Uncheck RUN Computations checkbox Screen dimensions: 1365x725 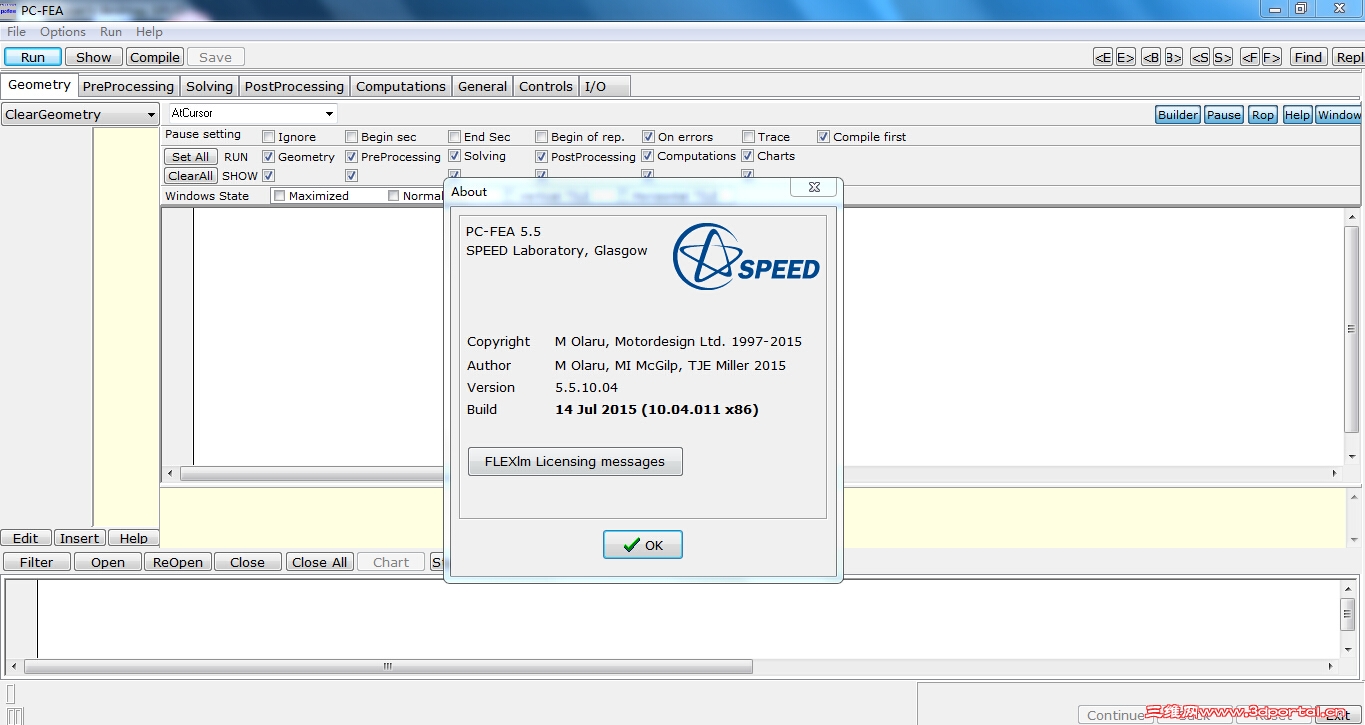pyautogui.click(x=647, y=156)
